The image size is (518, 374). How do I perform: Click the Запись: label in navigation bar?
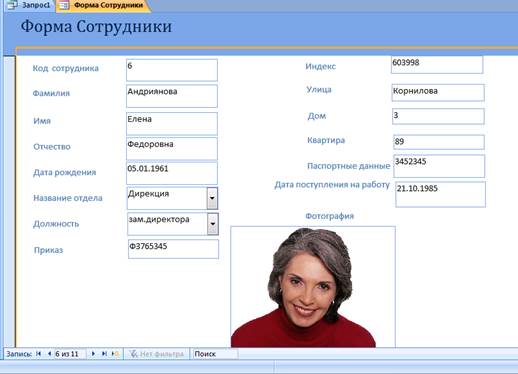pos(19,354)
